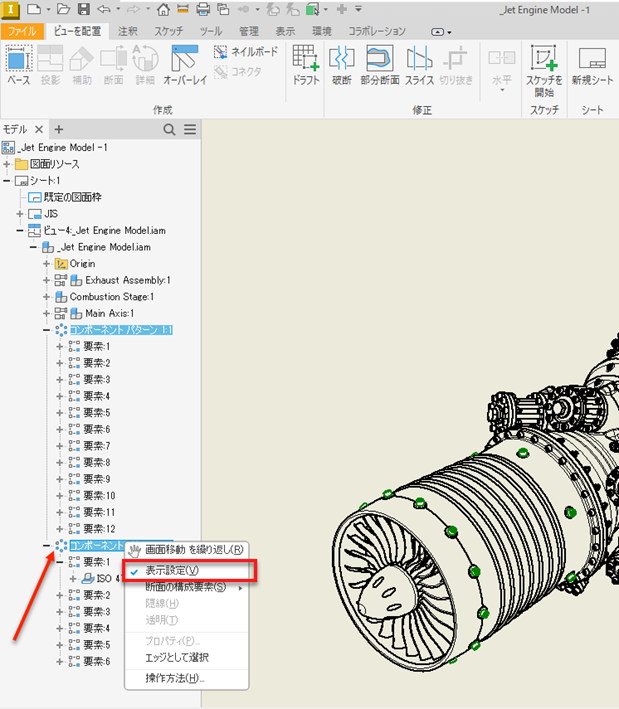Choose the スライス (Slice) tool
The image size is (619, 709).
(419, 66)
